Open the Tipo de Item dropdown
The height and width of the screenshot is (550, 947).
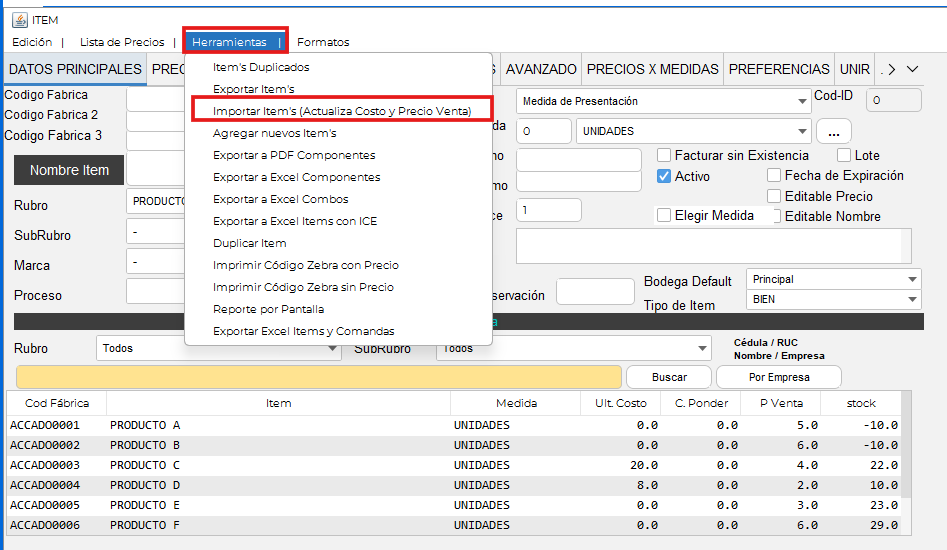pyautogui.click(x=834, y=300)
